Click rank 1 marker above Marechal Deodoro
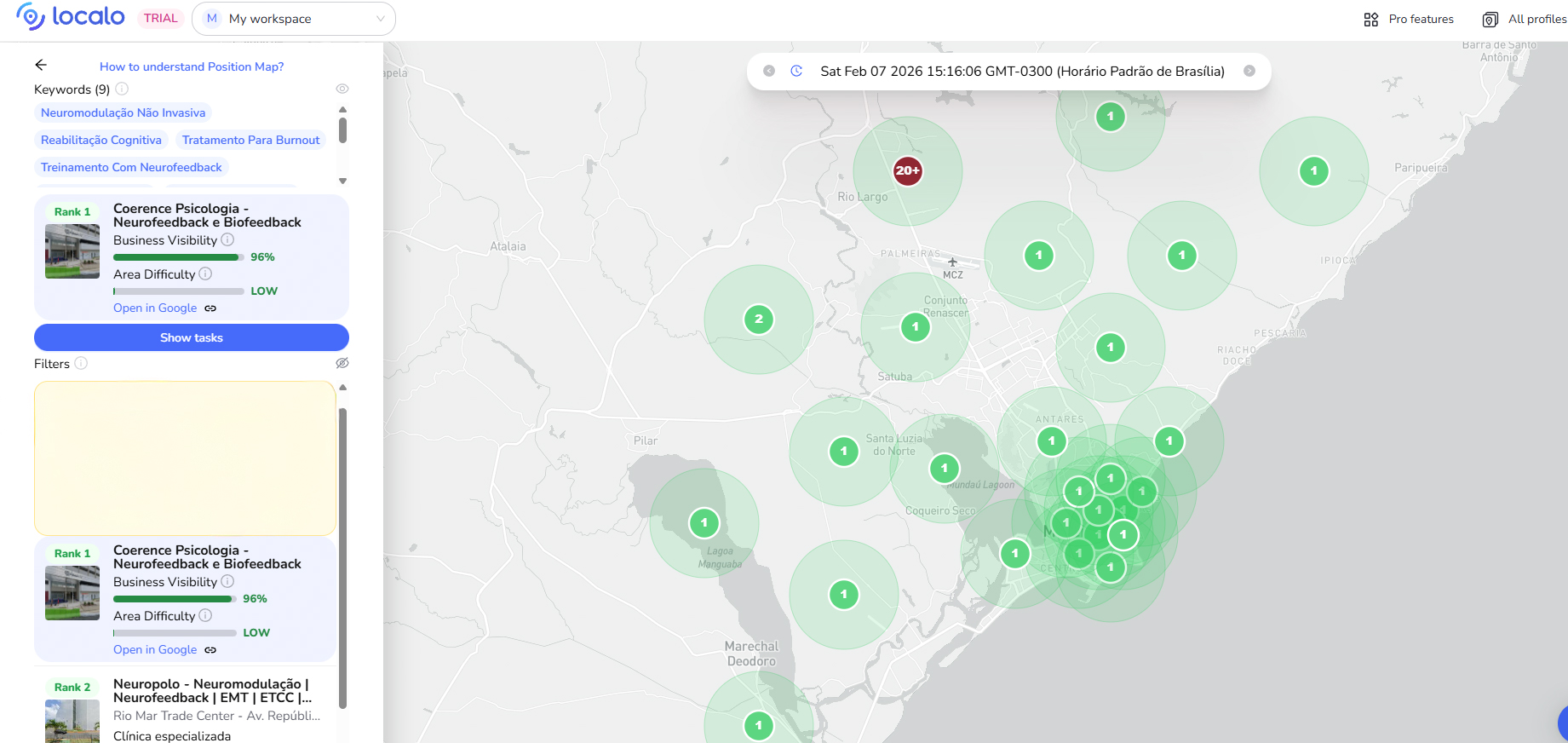 844,595
